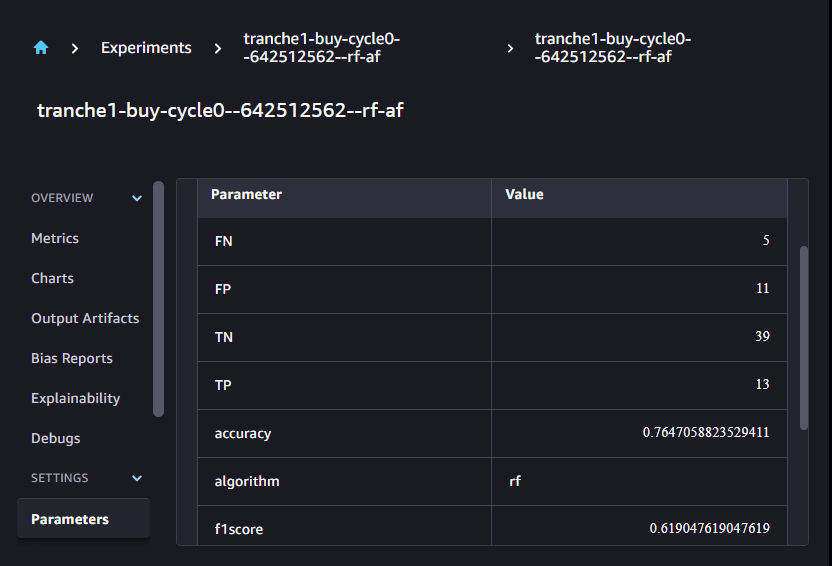
Task: Select Output Artifacts in sidebar
Action: click(85, 318)
